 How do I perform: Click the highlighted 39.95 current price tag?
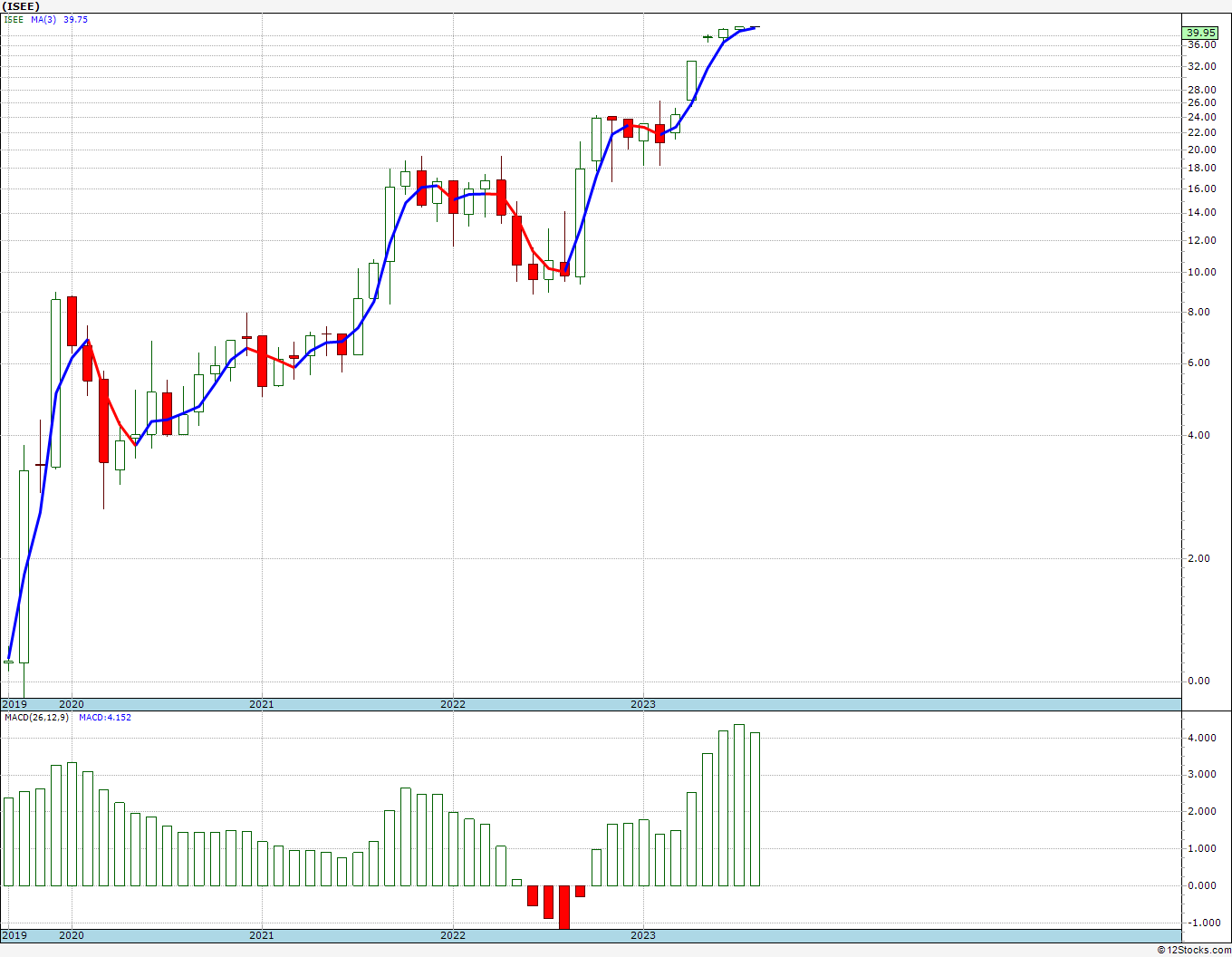click(1200, 34)
